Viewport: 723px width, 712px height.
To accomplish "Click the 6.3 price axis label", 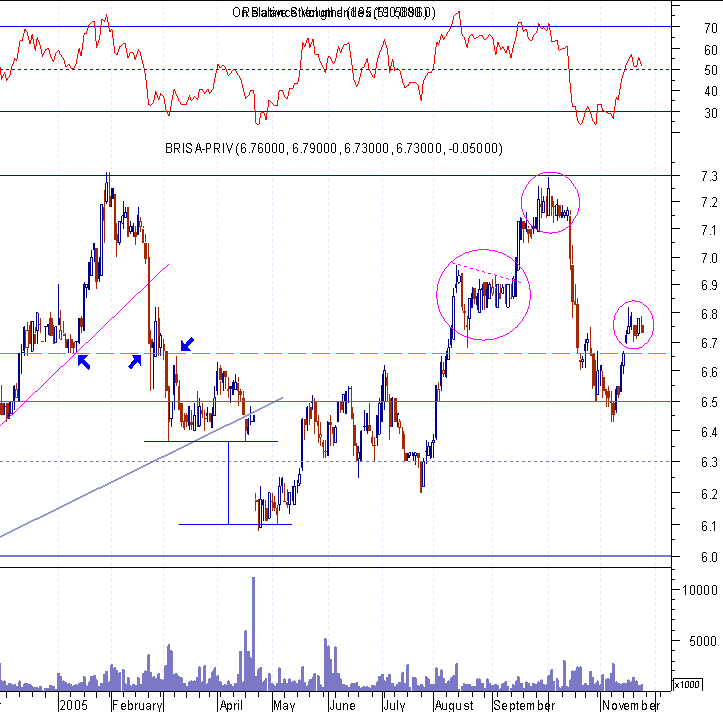I will [709, 463].
